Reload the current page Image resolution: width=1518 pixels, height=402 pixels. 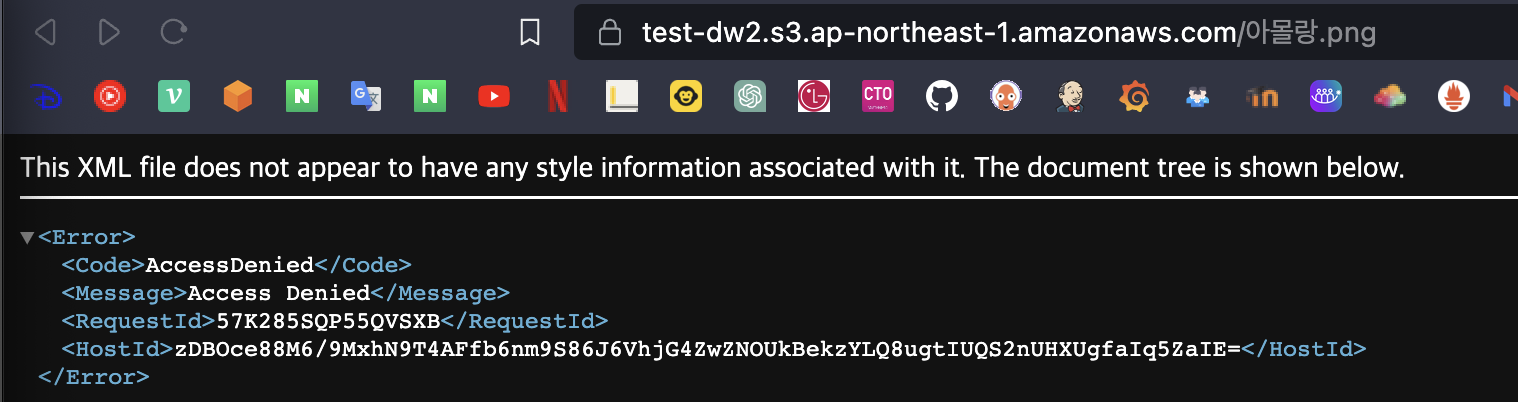click(174, 32)
